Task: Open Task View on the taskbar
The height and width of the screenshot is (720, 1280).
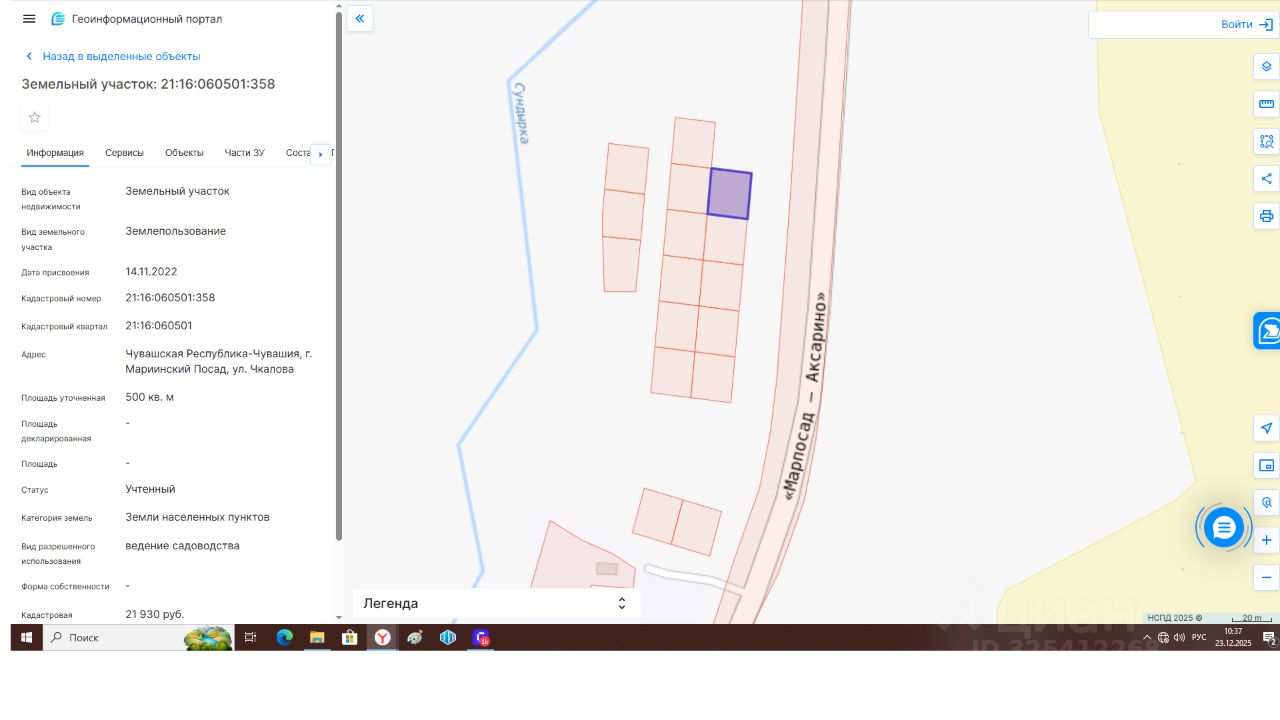Action: 250,637
